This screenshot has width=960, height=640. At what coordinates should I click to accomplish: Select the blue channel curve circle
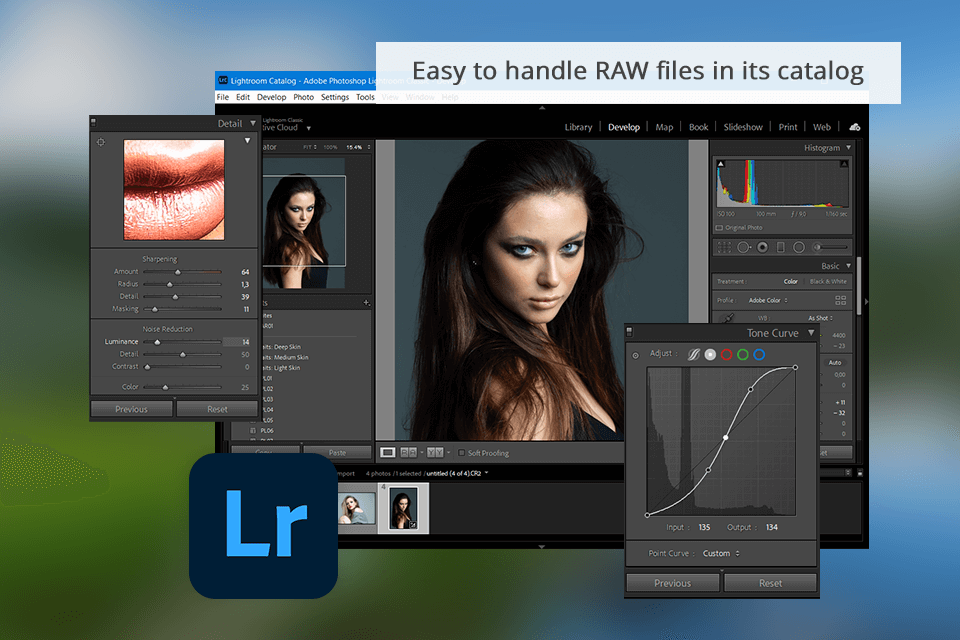[759, 355]
